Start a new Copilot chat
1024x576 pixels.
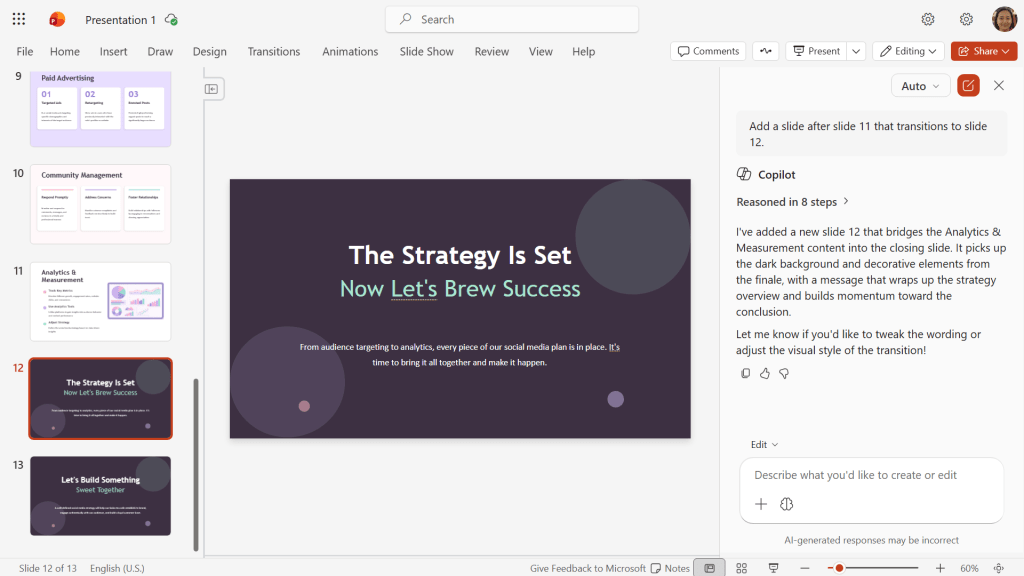968,86
